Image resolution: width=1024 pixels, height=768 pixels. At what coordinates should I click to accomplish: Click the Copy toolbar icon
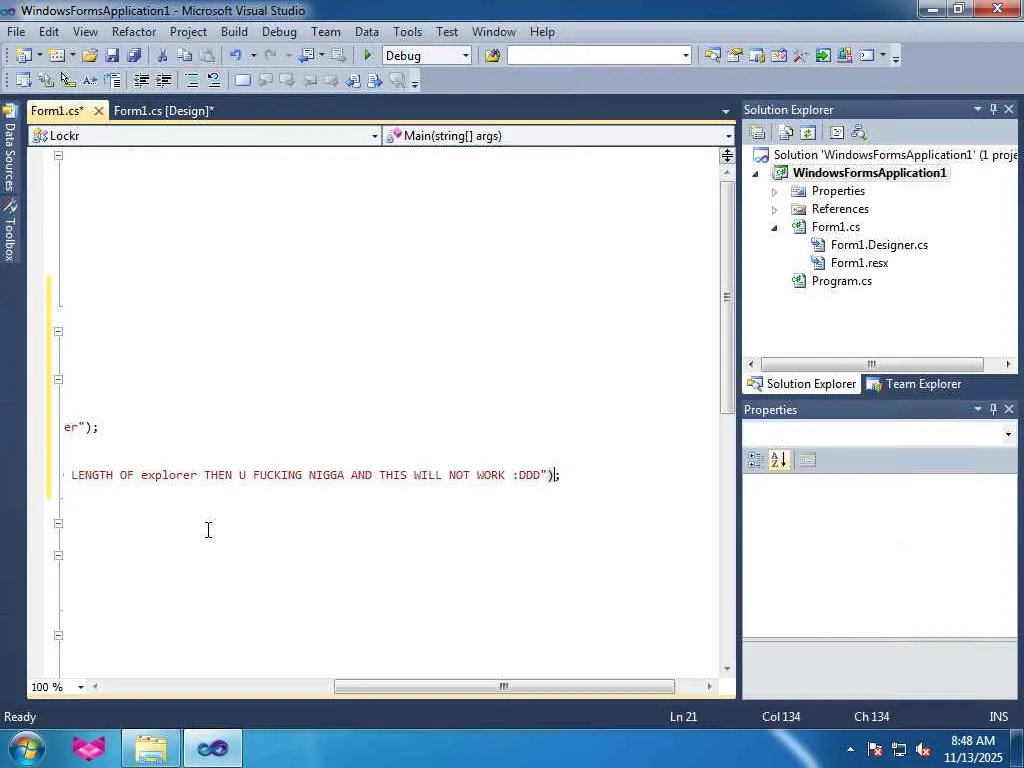tap(185, 56)
